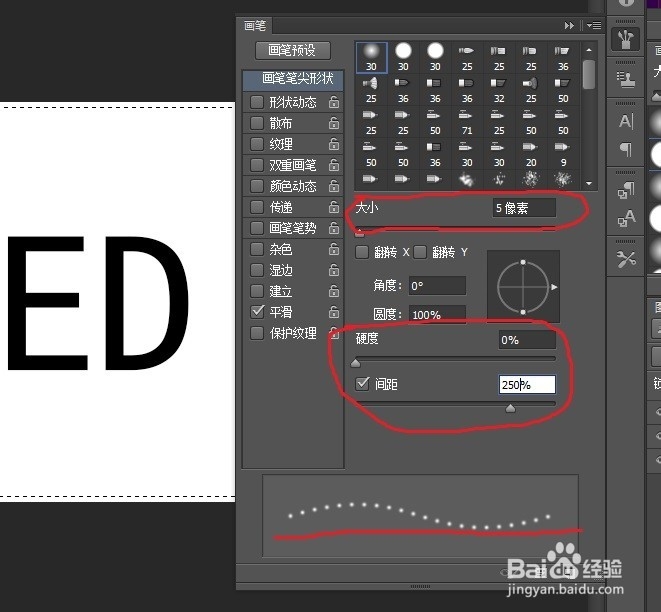Select the size 20 brush preset
This screenshot has width=661, height=612.
coord(531,153)
